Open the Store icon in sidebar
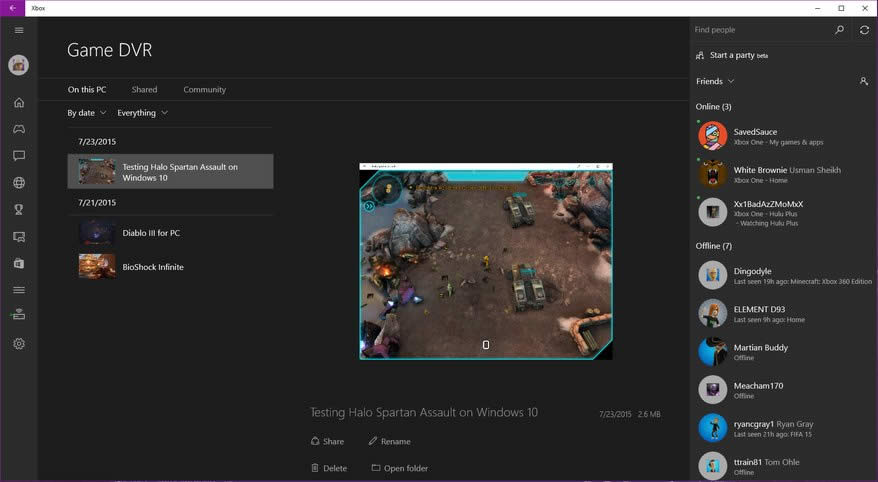Viewport: 878px width, 482px height. (18, 263)
